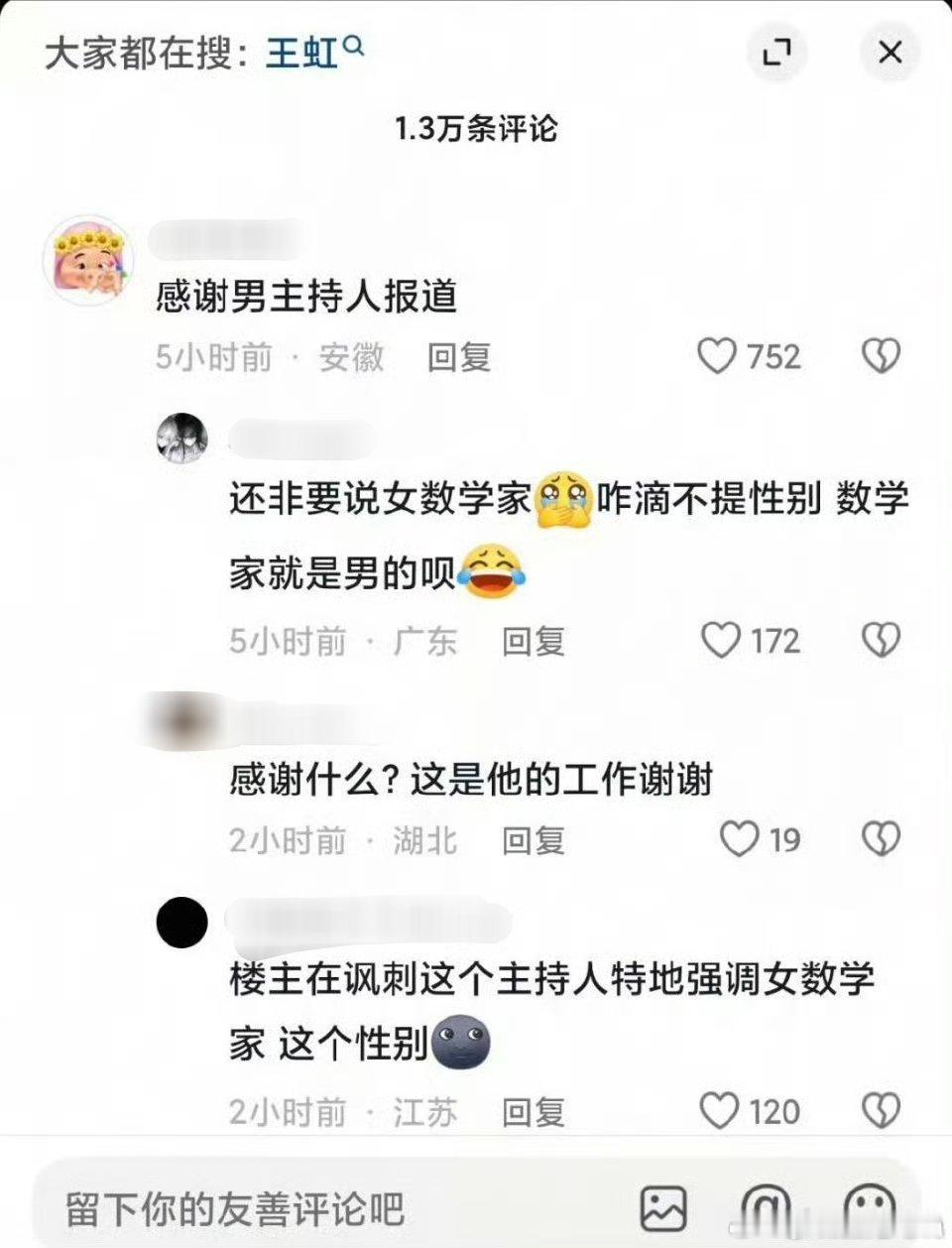Reply to the Jiangsu comment

534,1111
